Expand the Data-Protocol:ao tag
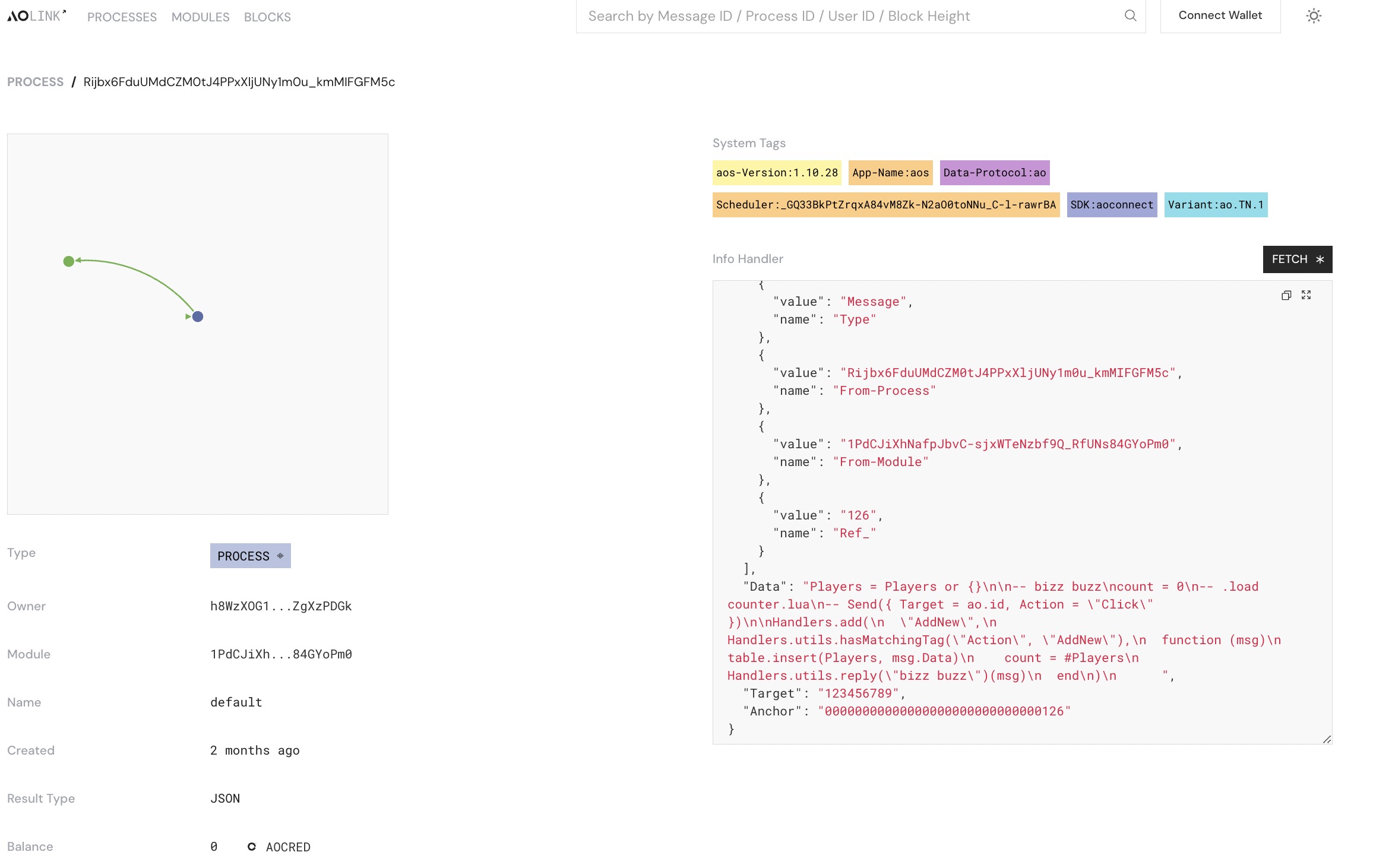 [x=994, y=171]
